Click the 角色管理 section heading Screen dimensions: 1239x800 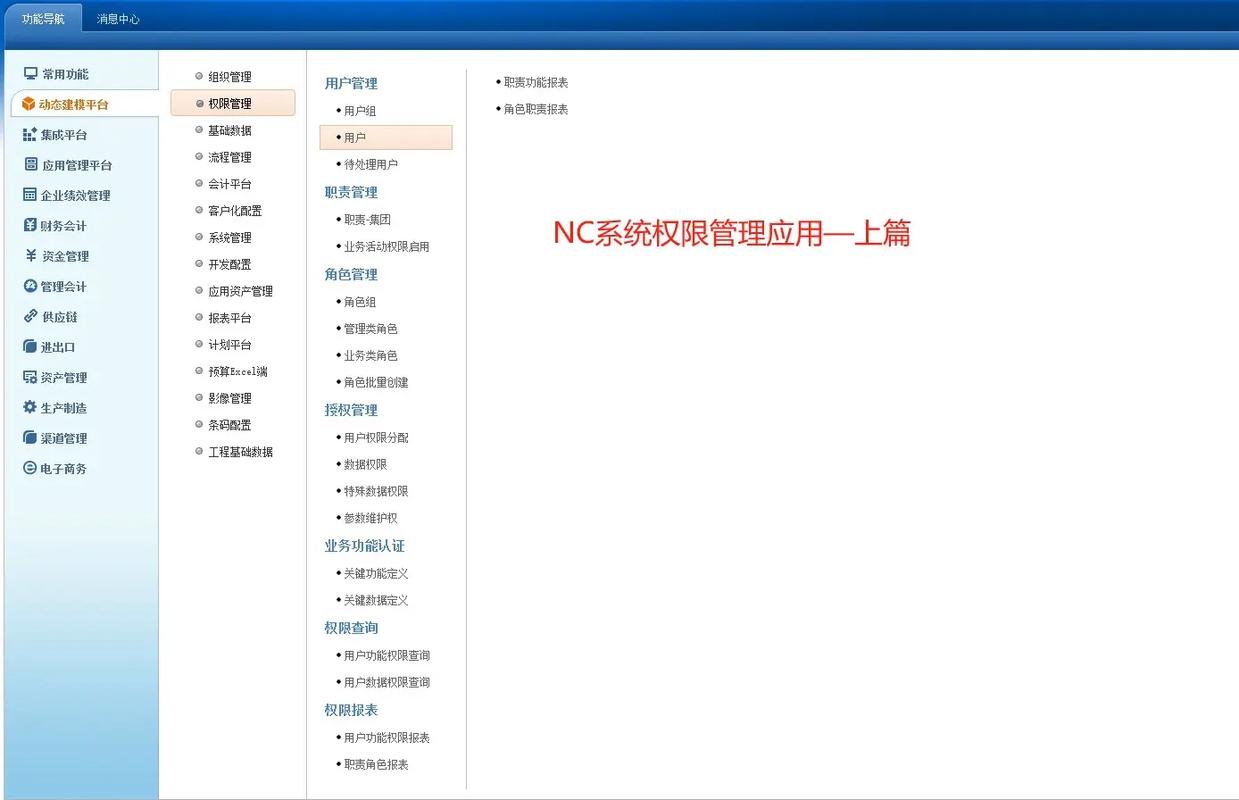(351, 274)
